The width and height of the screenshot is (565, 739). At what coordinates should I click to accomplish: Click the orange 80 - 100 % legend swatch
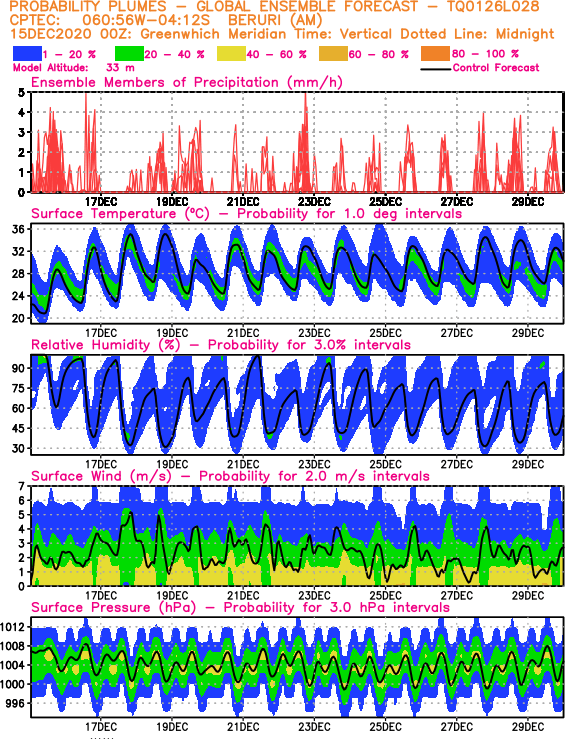point(435,54)
